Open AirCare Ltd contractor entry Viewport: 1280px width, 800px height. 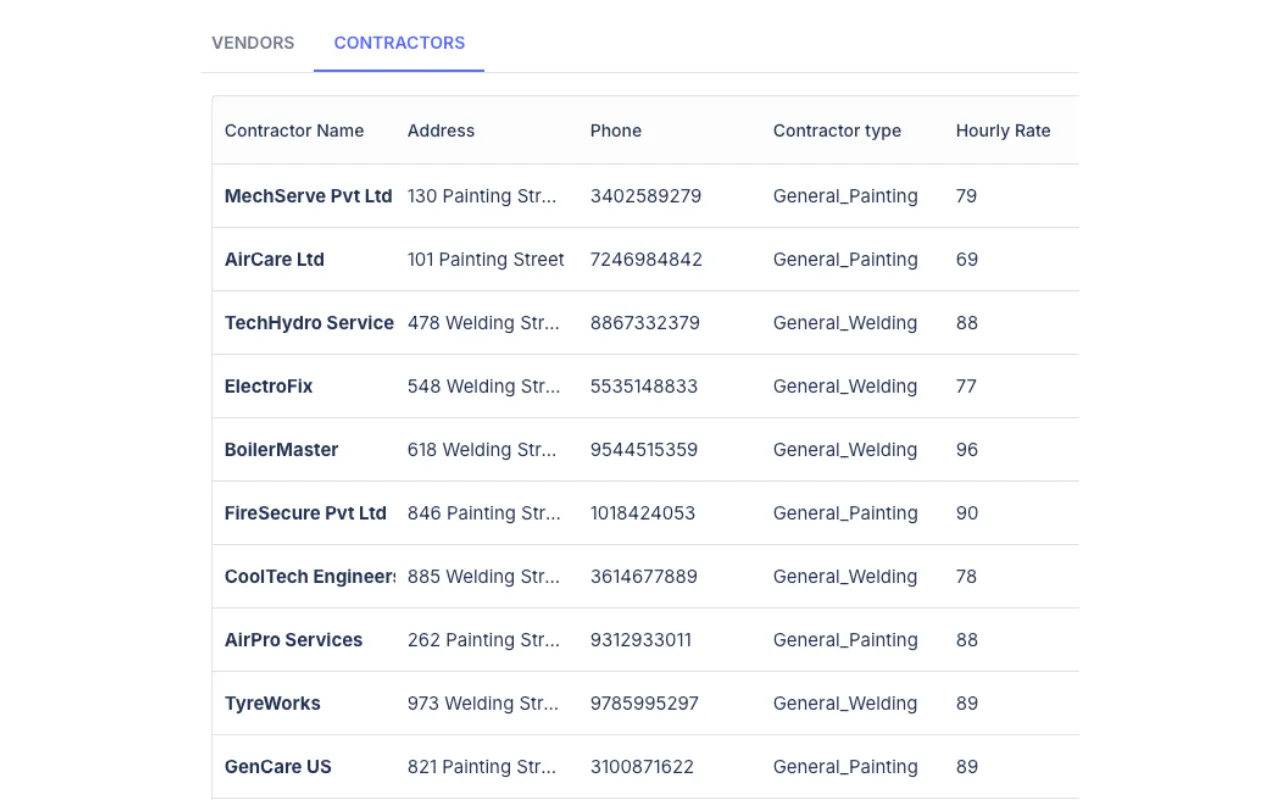pos(275,259)
